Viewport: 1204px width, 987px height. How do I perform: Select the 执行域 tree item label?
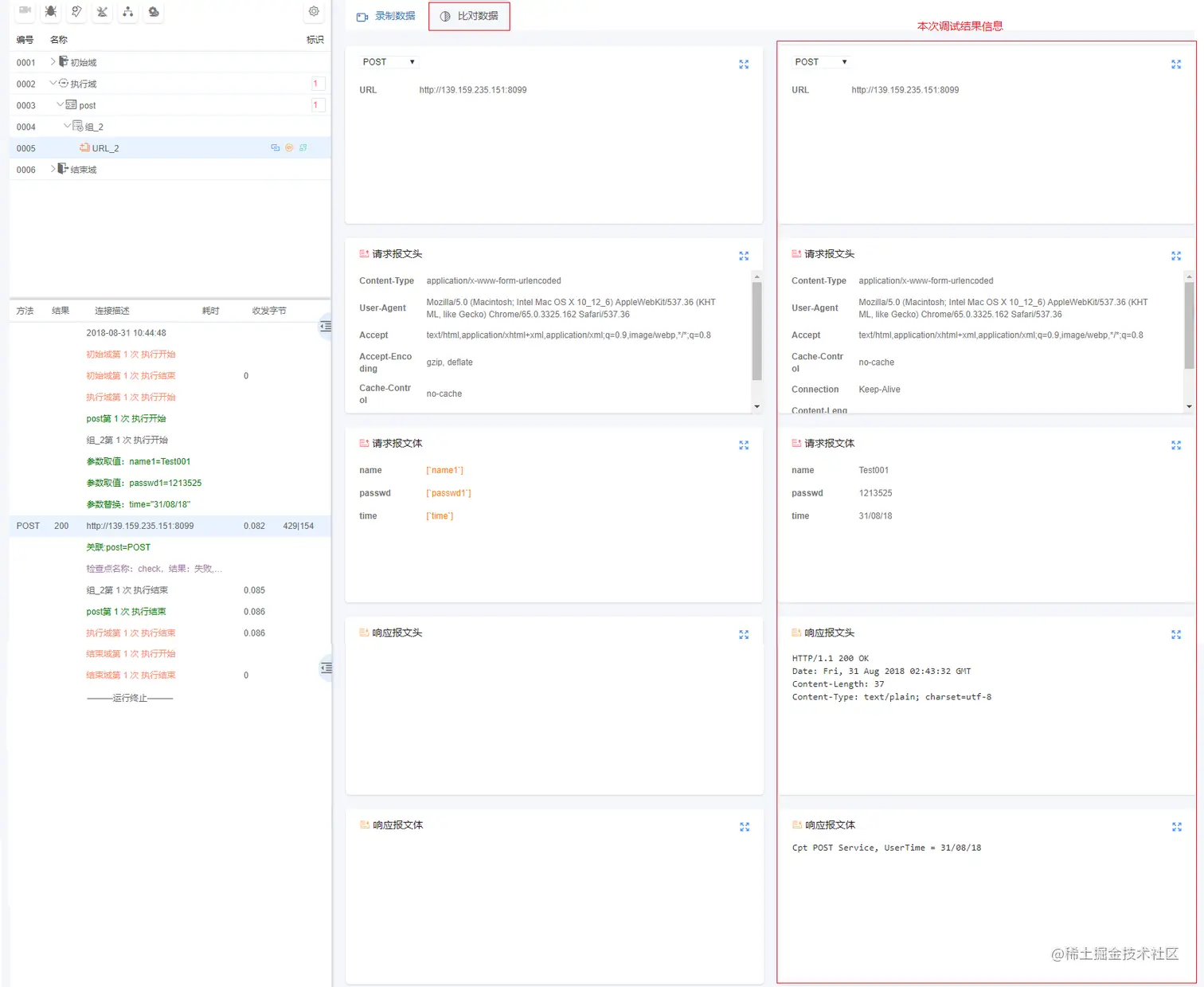pos(84,84)
